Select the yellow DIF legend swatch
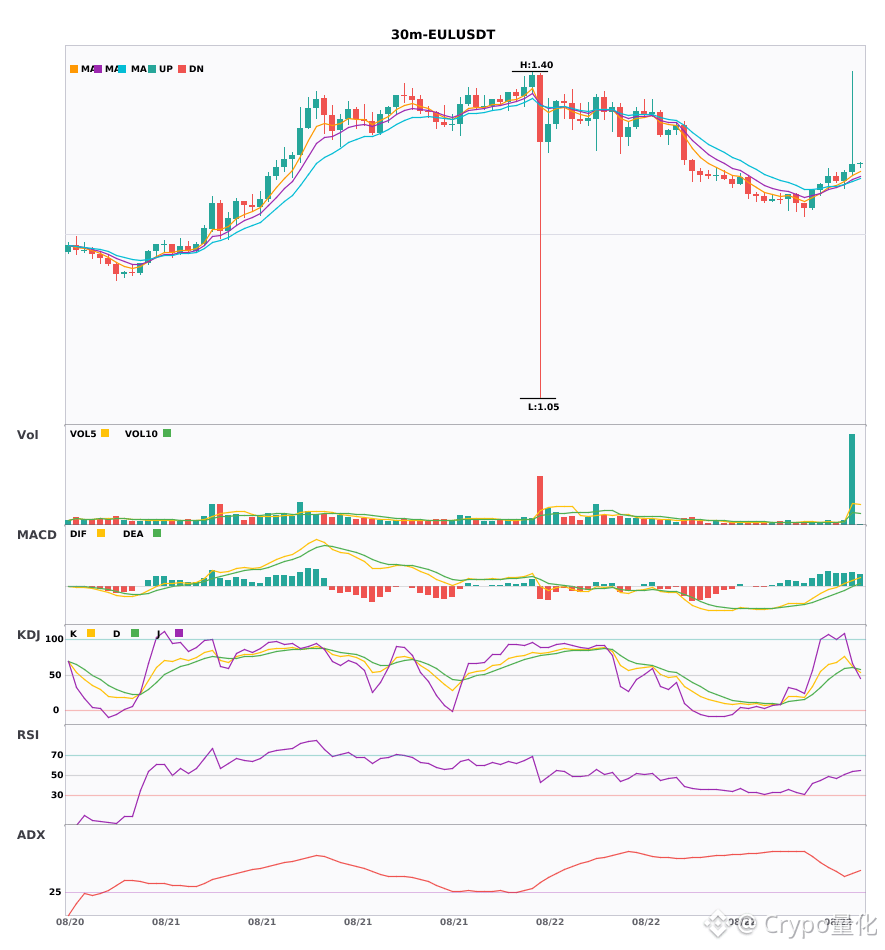The image size is (885, 950). tap(101, 533)
